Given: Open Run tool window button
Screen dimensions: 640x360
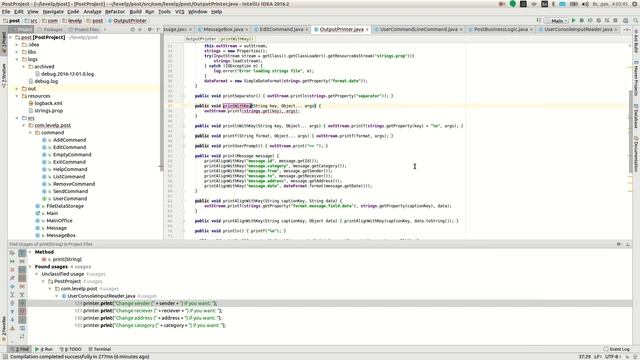Looking at the screenshot, I should click(x=44, y=349).
